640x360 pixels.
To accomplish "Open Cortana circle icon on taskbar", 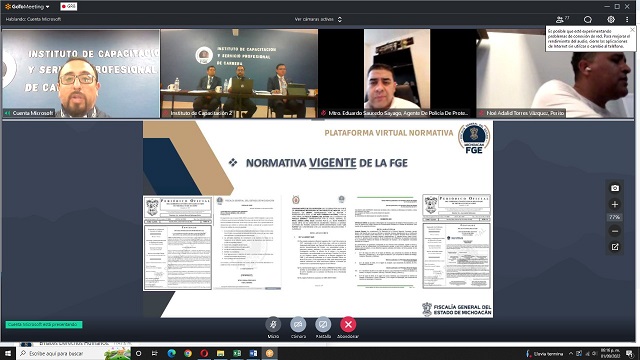I will coord(138,353).
